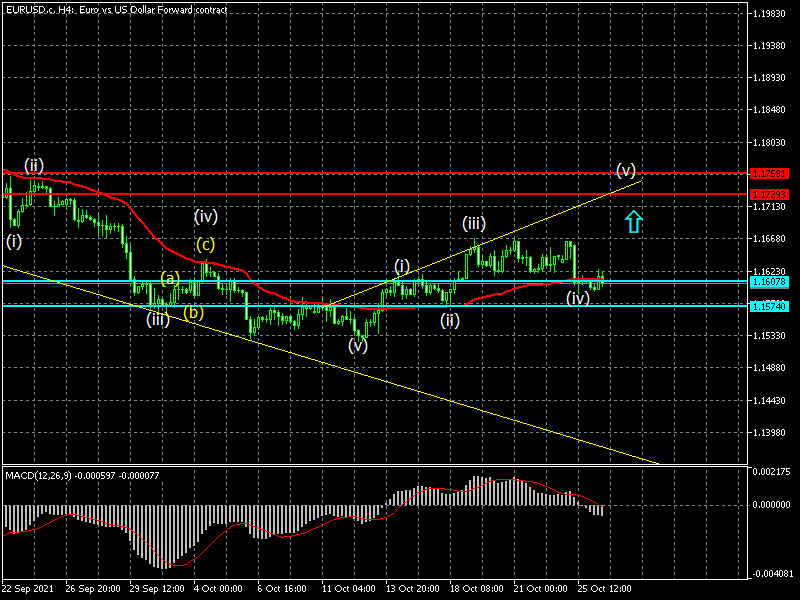The width and height of the screenshot is (800, 600).
Task: Select the yellow (c) wave label
Action: (x=205, y=244)
